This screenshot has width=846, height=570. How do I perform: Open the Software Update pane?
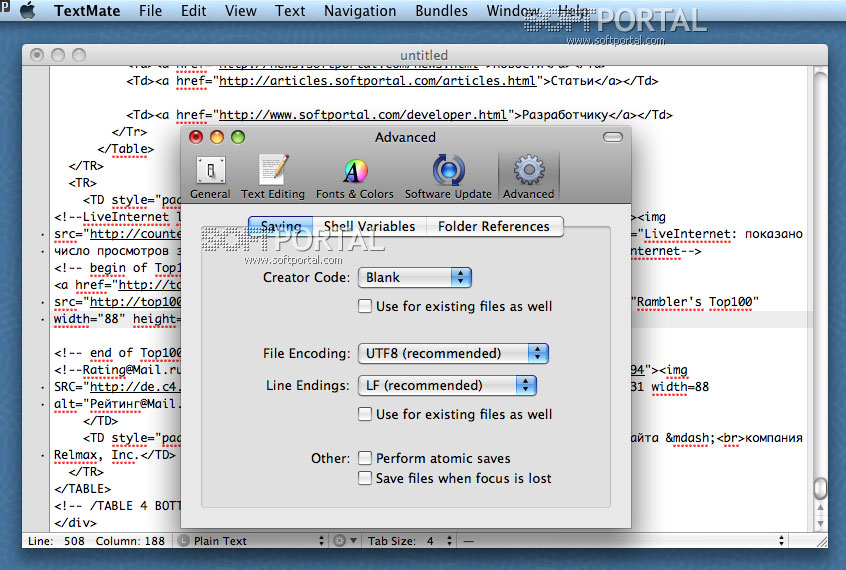point(448,178)
